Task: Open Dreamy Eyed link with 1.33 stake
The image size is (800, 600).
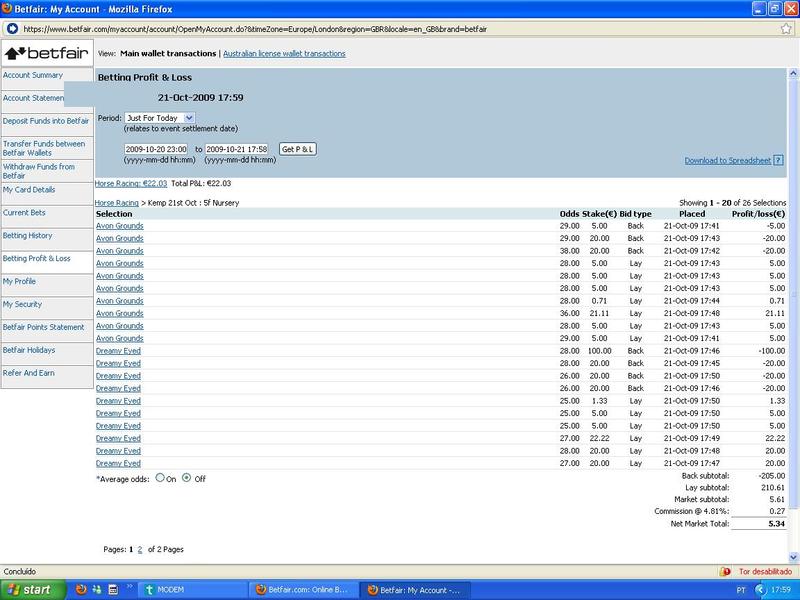Action: point(118,401)
